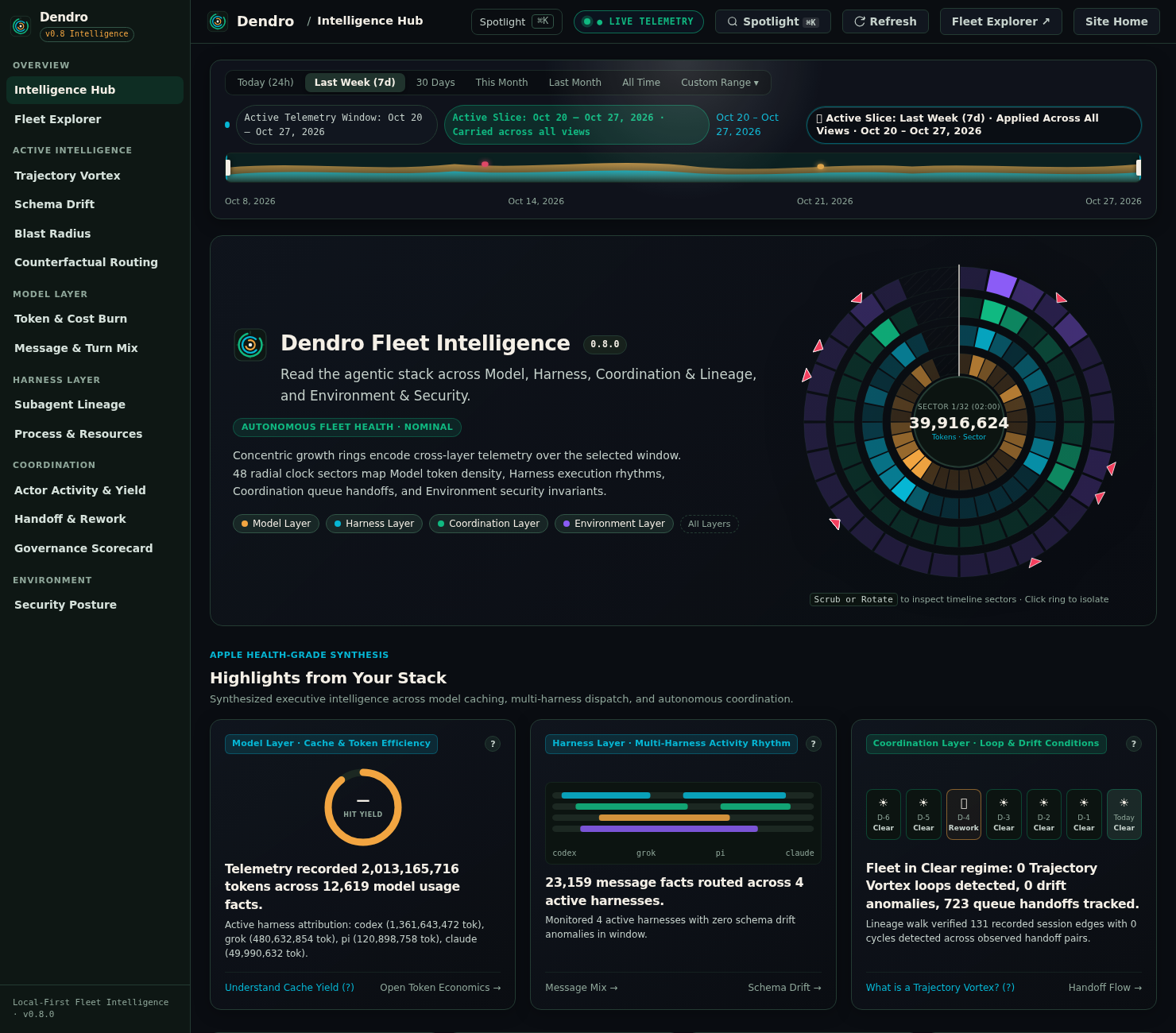This screenshot has width=1176, height=1033.
Task: Click the Site Home button
Action: pos(1116,21)
